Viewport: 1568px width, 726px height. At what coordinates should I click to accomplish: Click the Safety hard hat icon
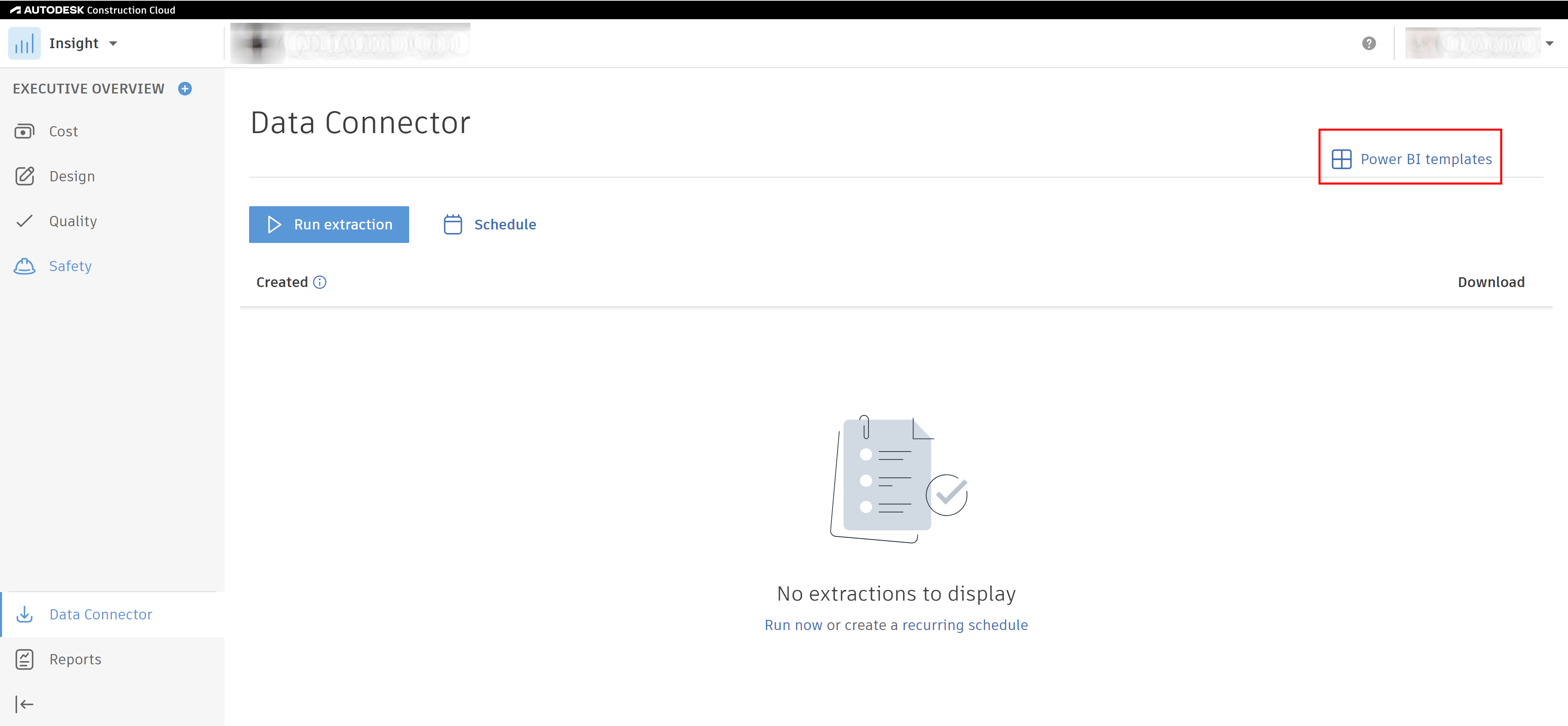(x=24, y=267)
